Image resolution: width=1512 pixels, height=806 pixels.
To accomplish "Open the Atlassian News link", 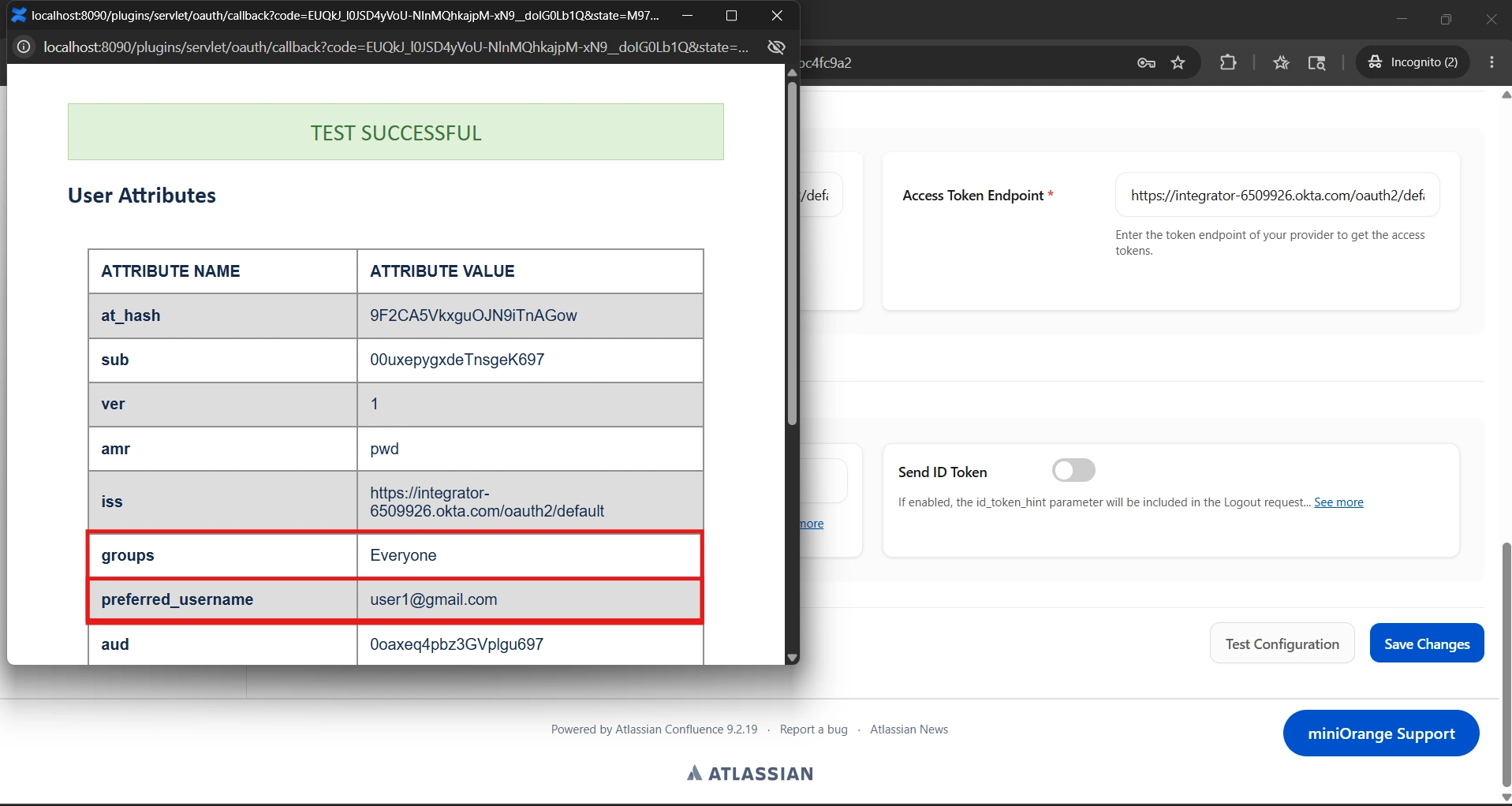I will coord(909,730).
